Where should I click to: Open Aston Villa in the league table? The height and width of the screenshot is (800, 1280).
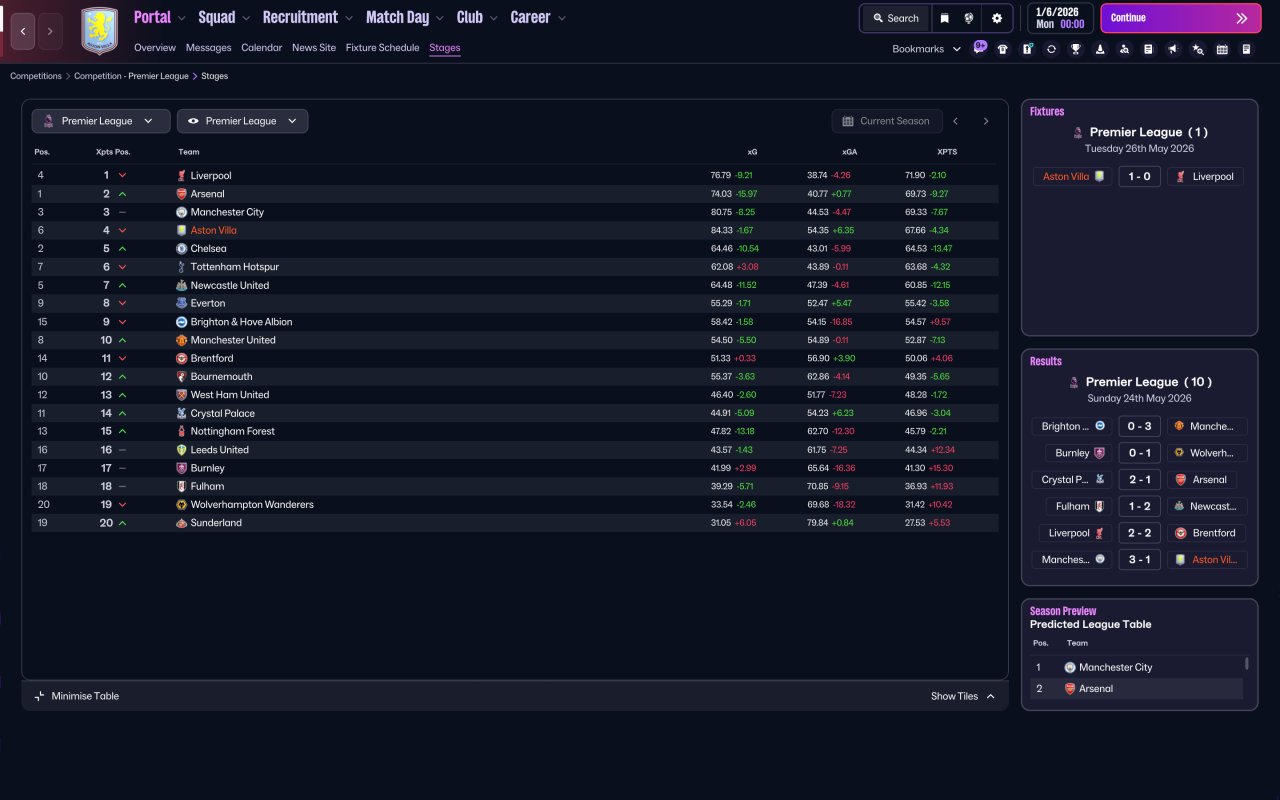click(214, 231)
